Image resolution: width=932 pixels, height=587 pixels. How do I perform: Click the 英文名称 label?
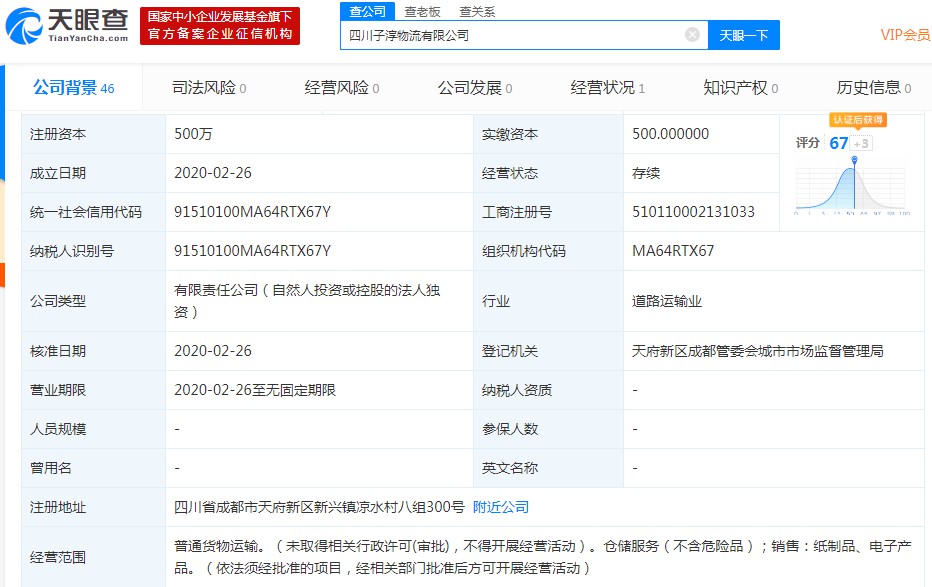pyautogui.click(x=510, y=468)
